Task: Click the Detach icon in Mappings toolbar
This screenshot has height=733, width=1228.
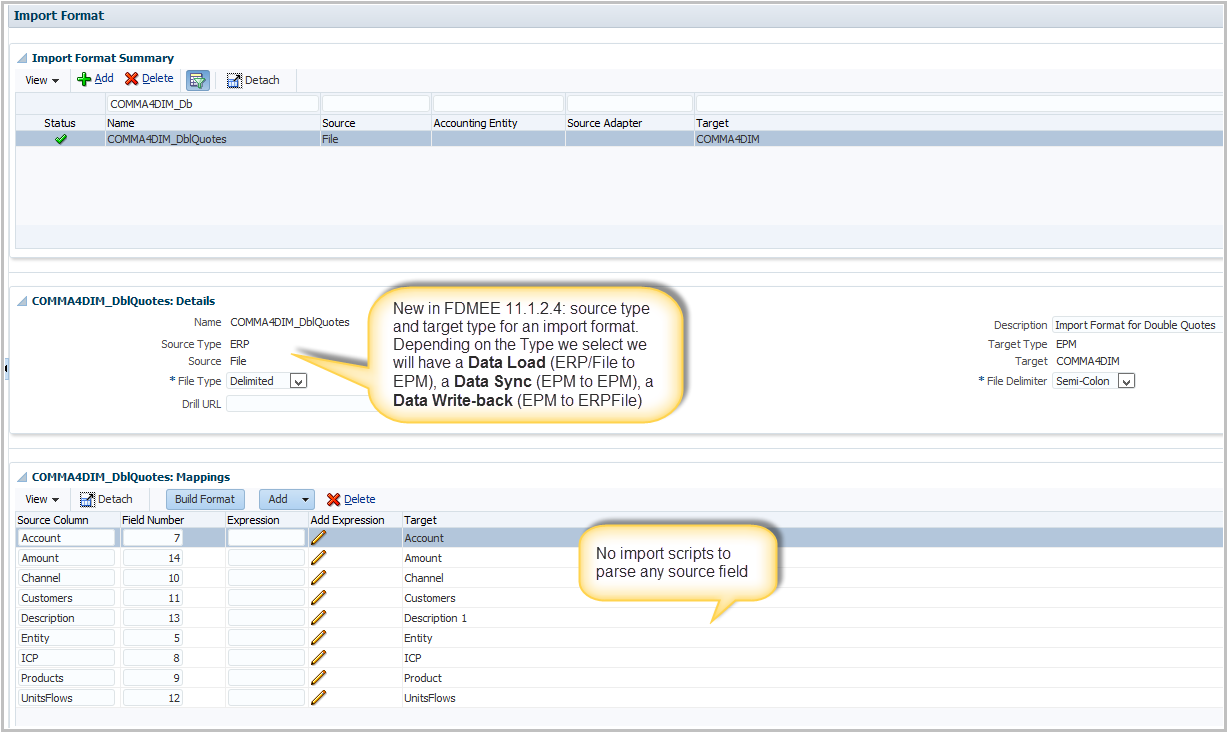Action: (88, 499)
